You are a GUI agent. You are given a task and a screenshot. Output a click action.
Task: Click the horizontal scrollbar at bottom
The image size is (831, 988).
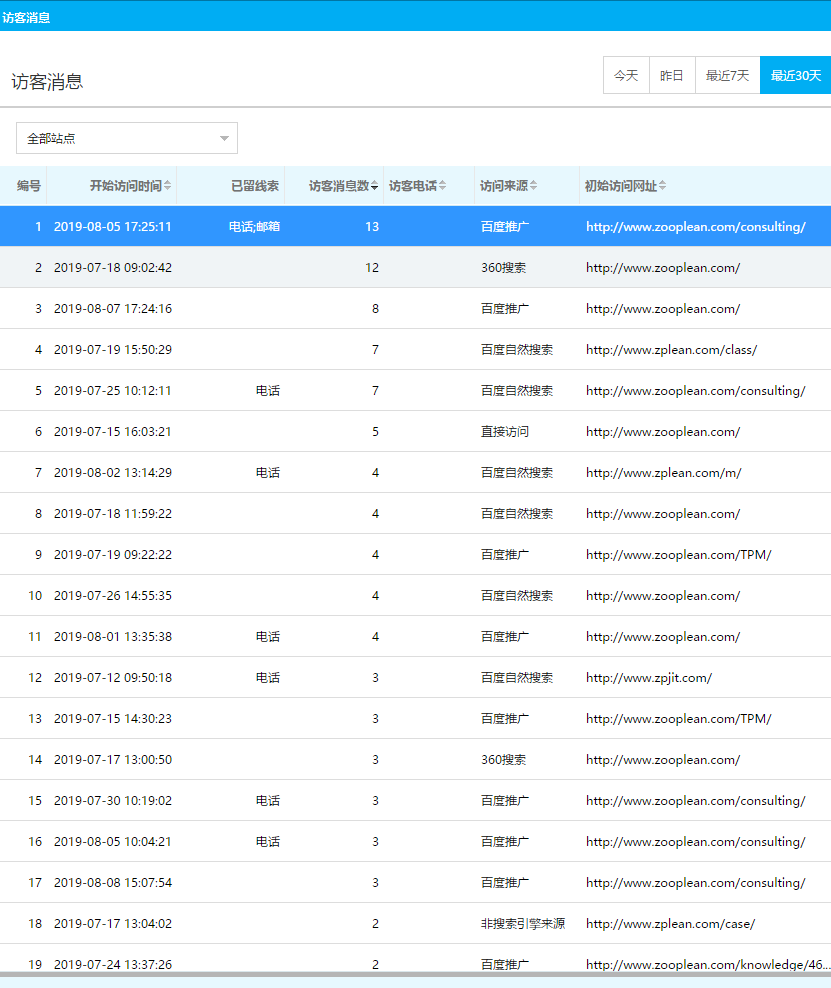point(415,974)
